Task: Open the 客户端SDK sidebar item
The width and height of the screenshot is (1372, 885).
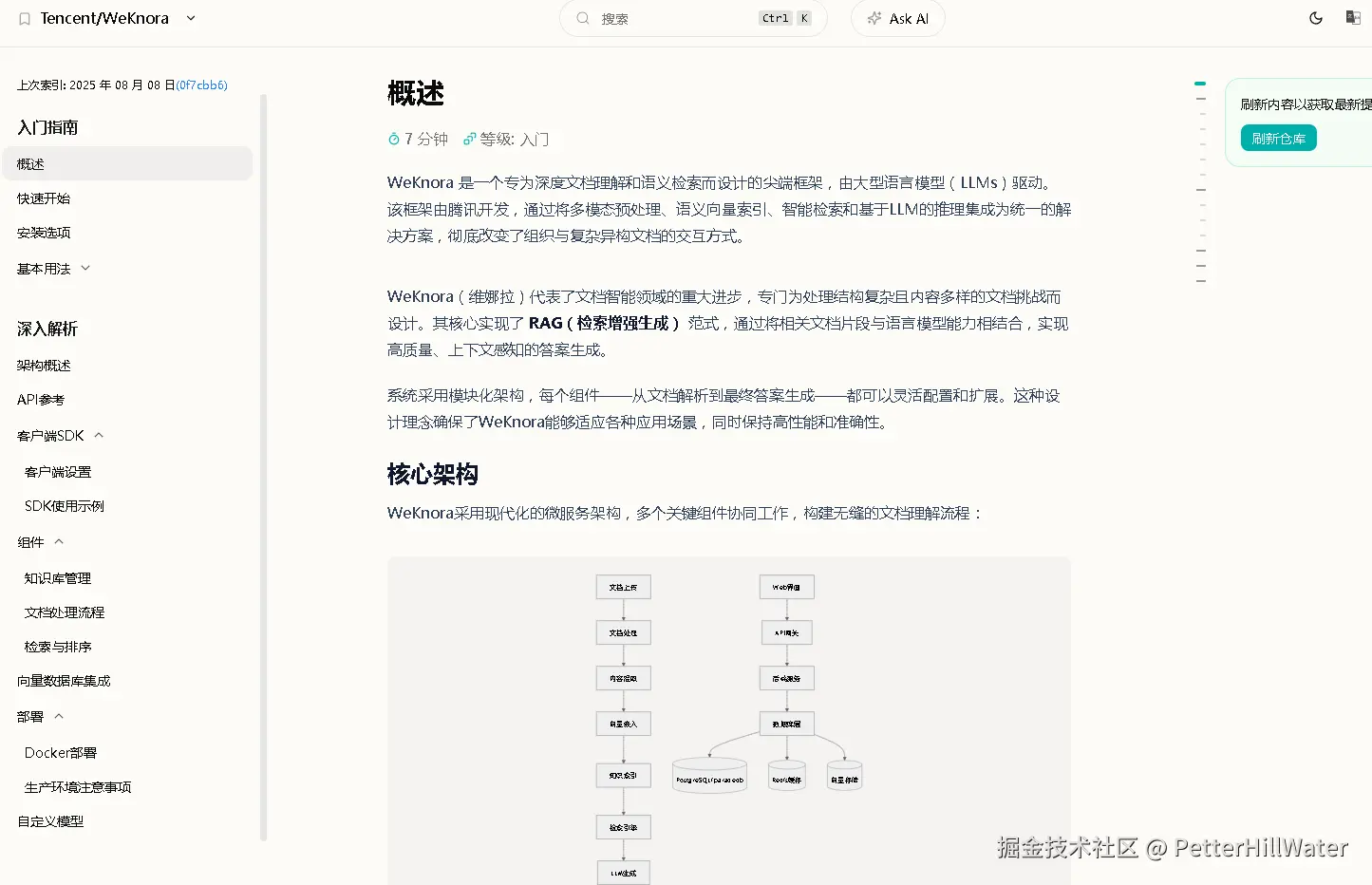Action: (50, 436)
